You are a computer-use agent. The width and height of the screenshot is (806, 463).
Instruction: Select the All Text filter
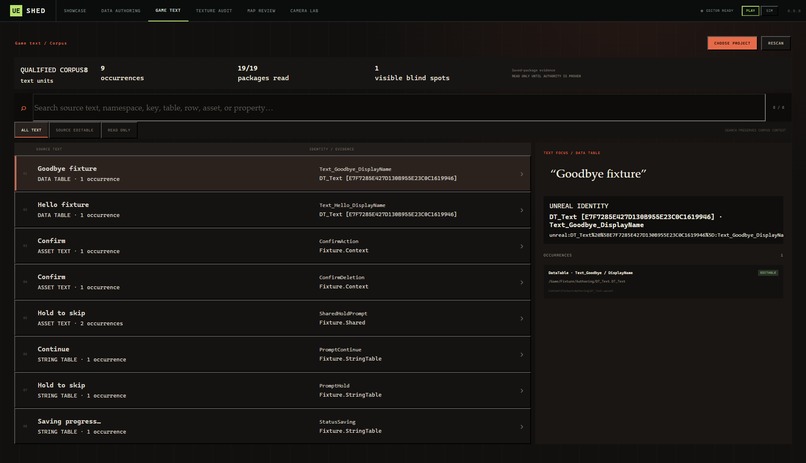(x=31, y=130)
